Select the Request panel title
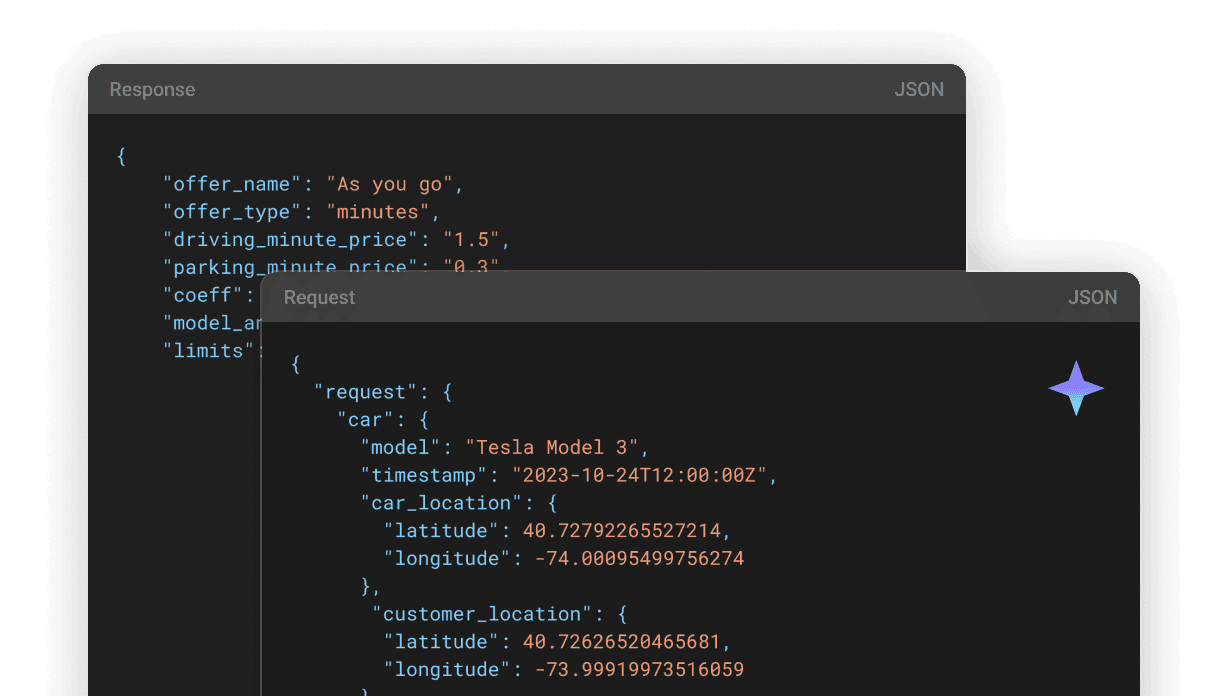Image resolution: width=1220 pixels, height=696 pixels. click(319, 298)
